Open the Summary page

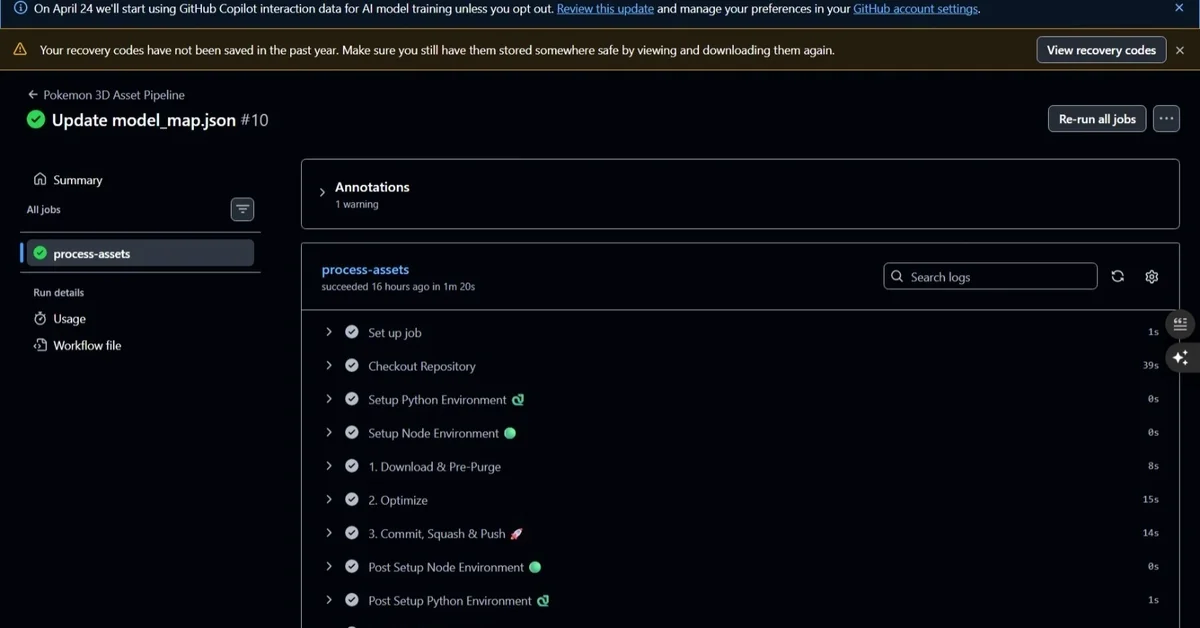tap(77, 180)
